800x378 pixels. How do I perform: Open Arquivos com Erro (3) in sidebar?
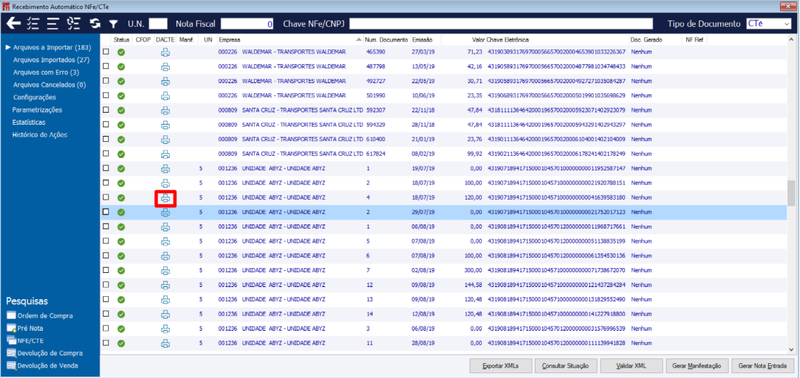tap(46, 72)
